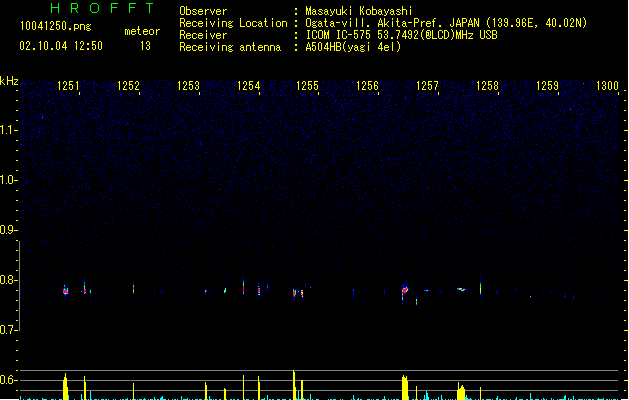Click the 1.0 kHz axis label
The width and height of the screenshot is (629, 400).
[x=8, y=180]
